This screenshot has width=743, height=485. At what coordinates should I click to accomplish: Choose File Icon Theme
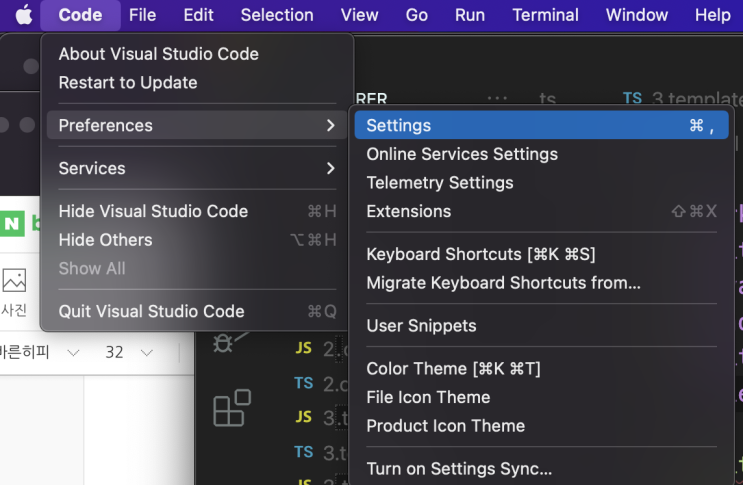pos(542,397)
